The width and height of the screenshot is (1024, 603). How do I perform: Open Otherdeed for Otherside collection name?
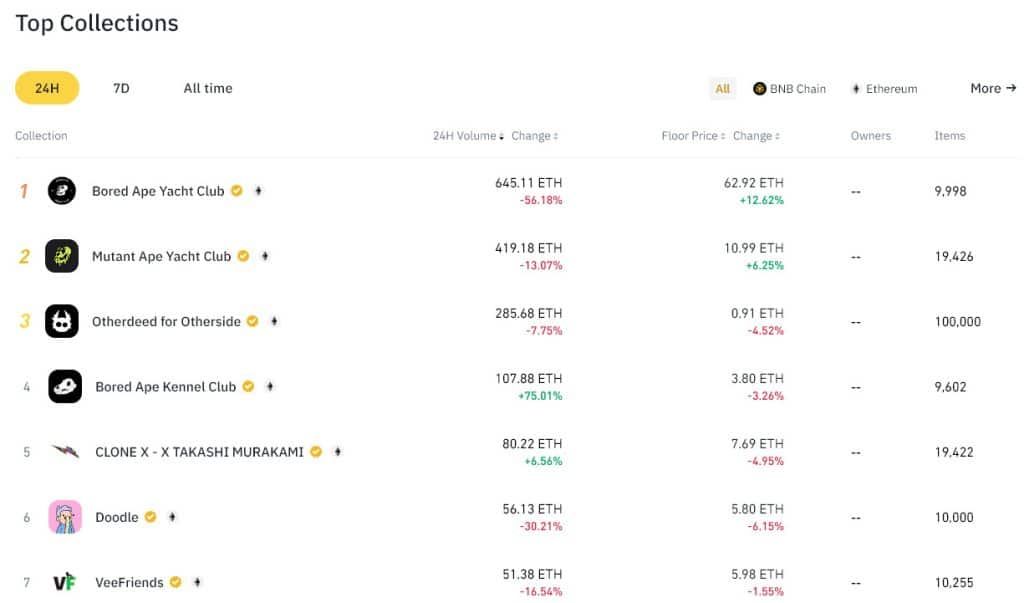(166, 321)
